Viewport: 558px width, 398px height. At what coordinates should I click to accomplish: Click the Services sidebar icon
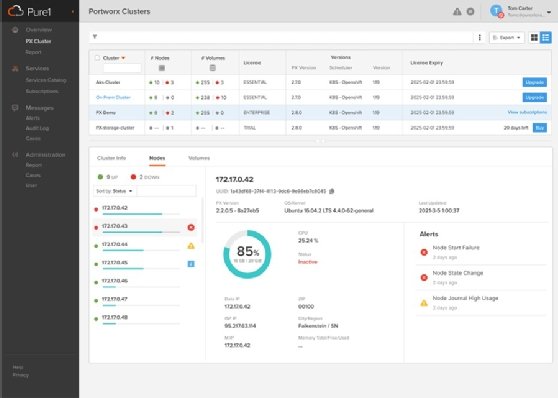tap(15, 68)
